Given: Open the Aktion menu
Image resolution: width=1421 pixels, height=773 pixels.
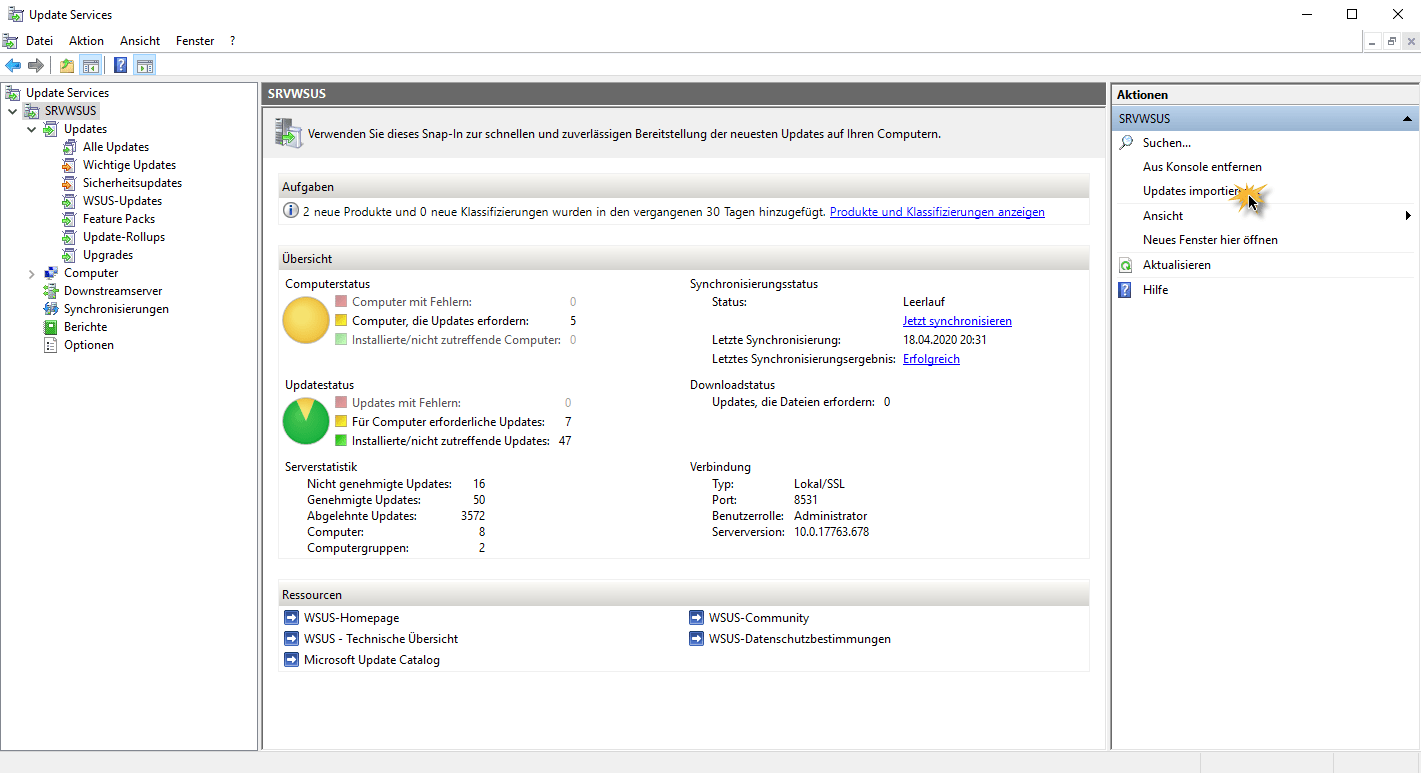Looking at the screenshot, I should pyautogui.click(x=86, y=41).
